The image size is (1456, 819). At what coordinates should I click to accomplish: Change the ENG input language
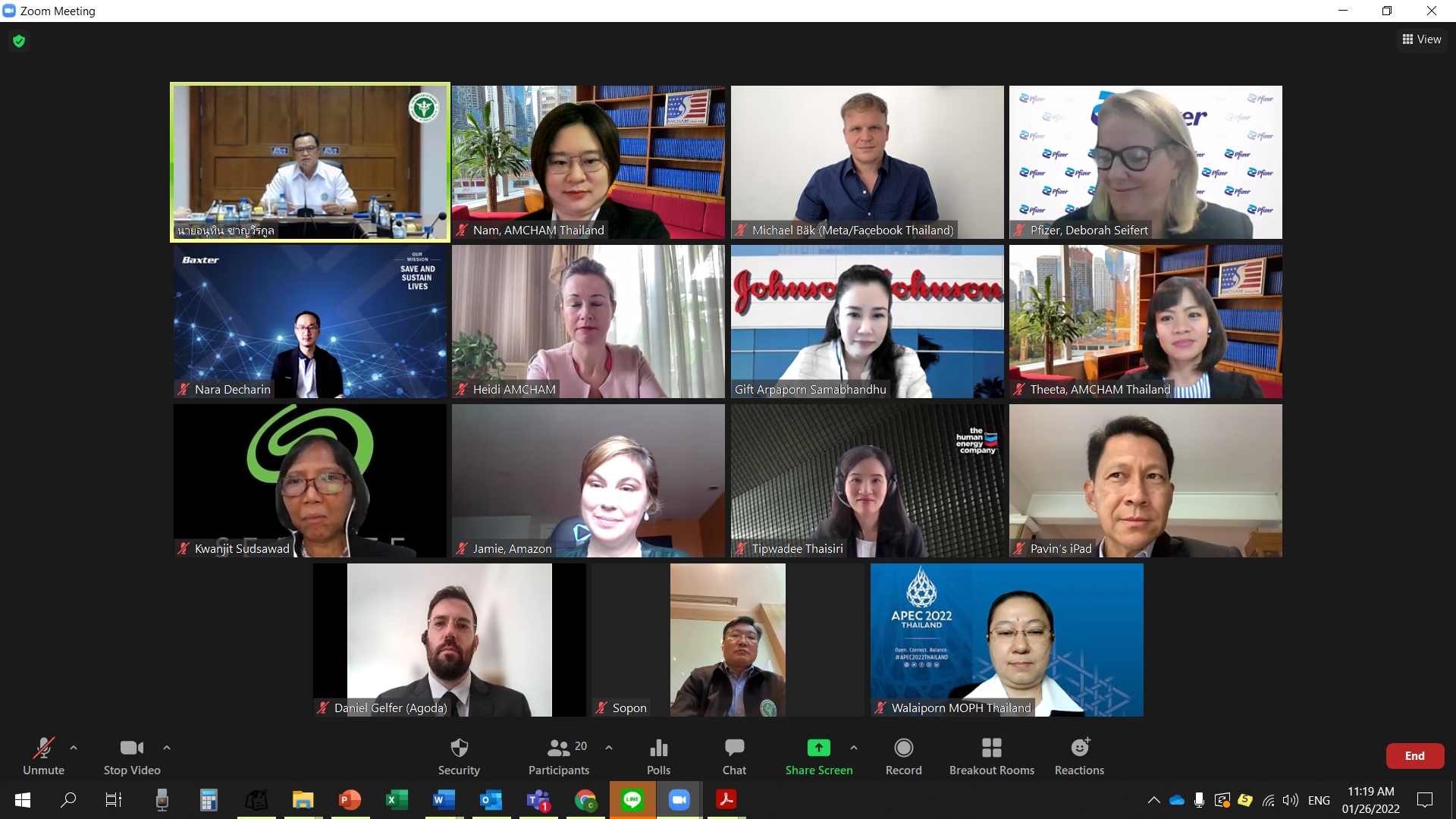click(1319, 800)
